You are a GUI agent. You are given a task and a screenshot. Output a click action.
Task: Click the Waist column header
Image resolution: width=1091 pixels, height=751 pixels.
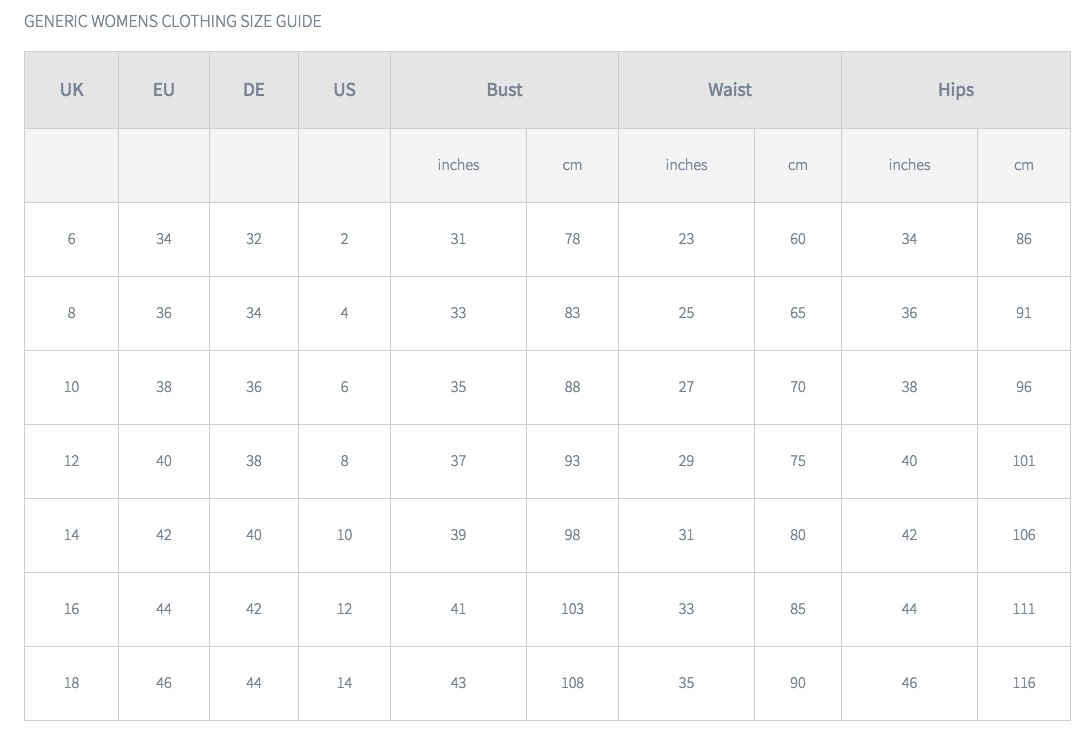tap(730, 90)
